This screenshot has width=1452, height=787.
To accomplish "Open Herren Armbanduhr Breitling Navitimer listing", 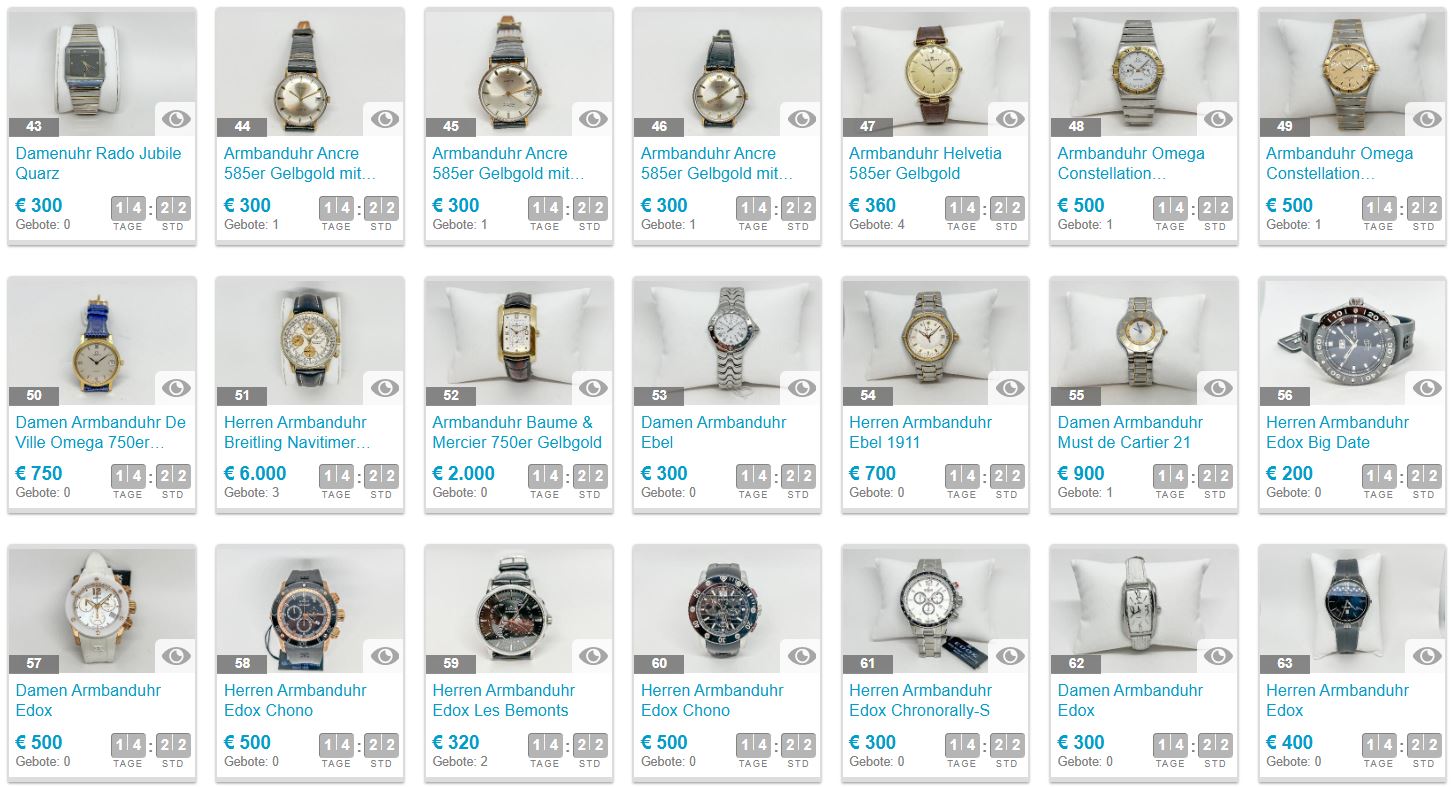I will click(x=297, y=432).
